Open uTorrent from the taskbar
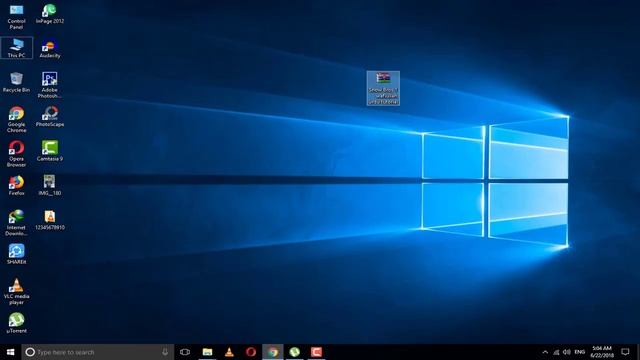This screenshot has height=360, width=640. [295, 352]
